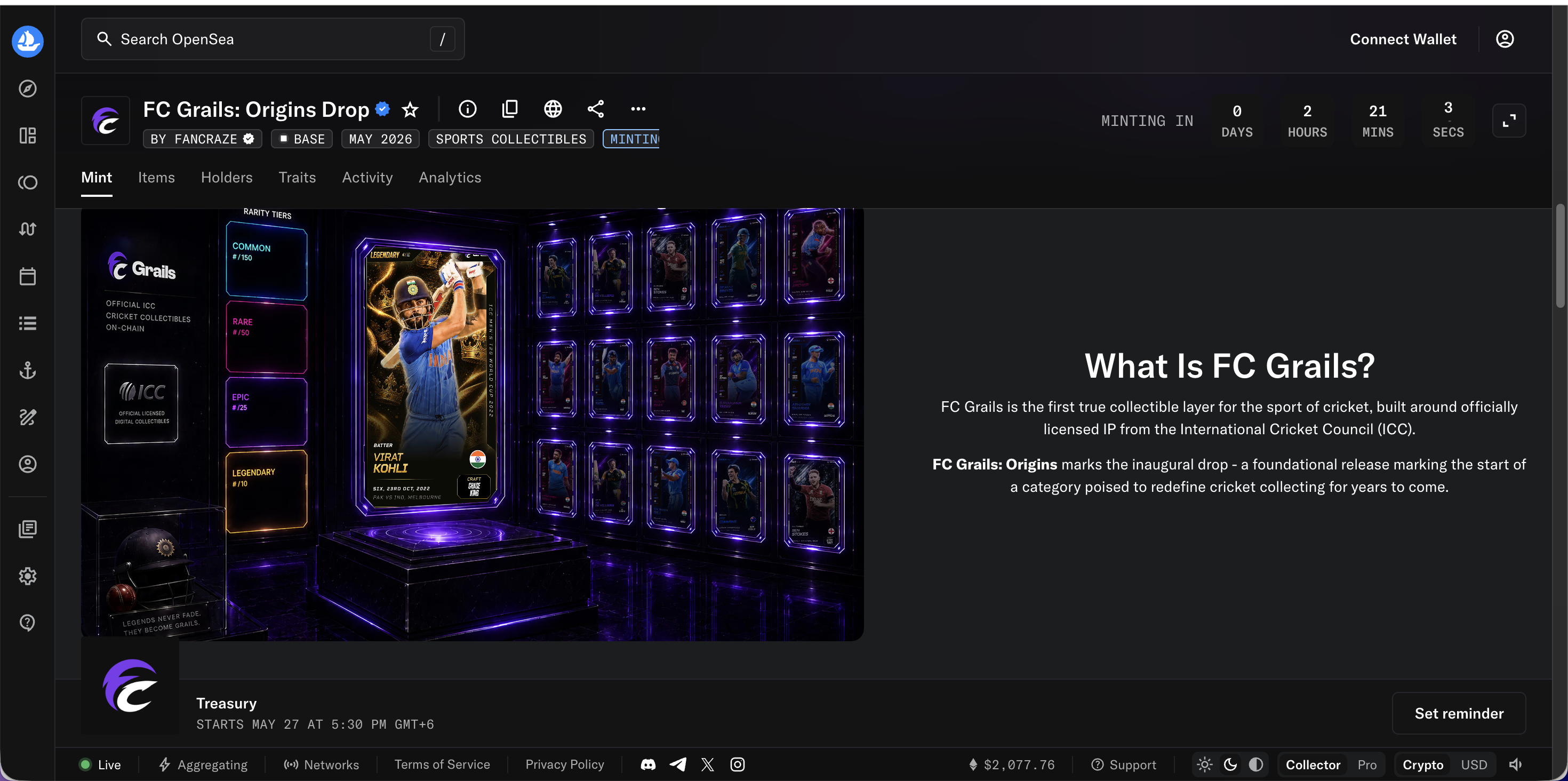1568x781 pixels.
Task: Open the help question mark in sidebar
Action: pos(27,623)
